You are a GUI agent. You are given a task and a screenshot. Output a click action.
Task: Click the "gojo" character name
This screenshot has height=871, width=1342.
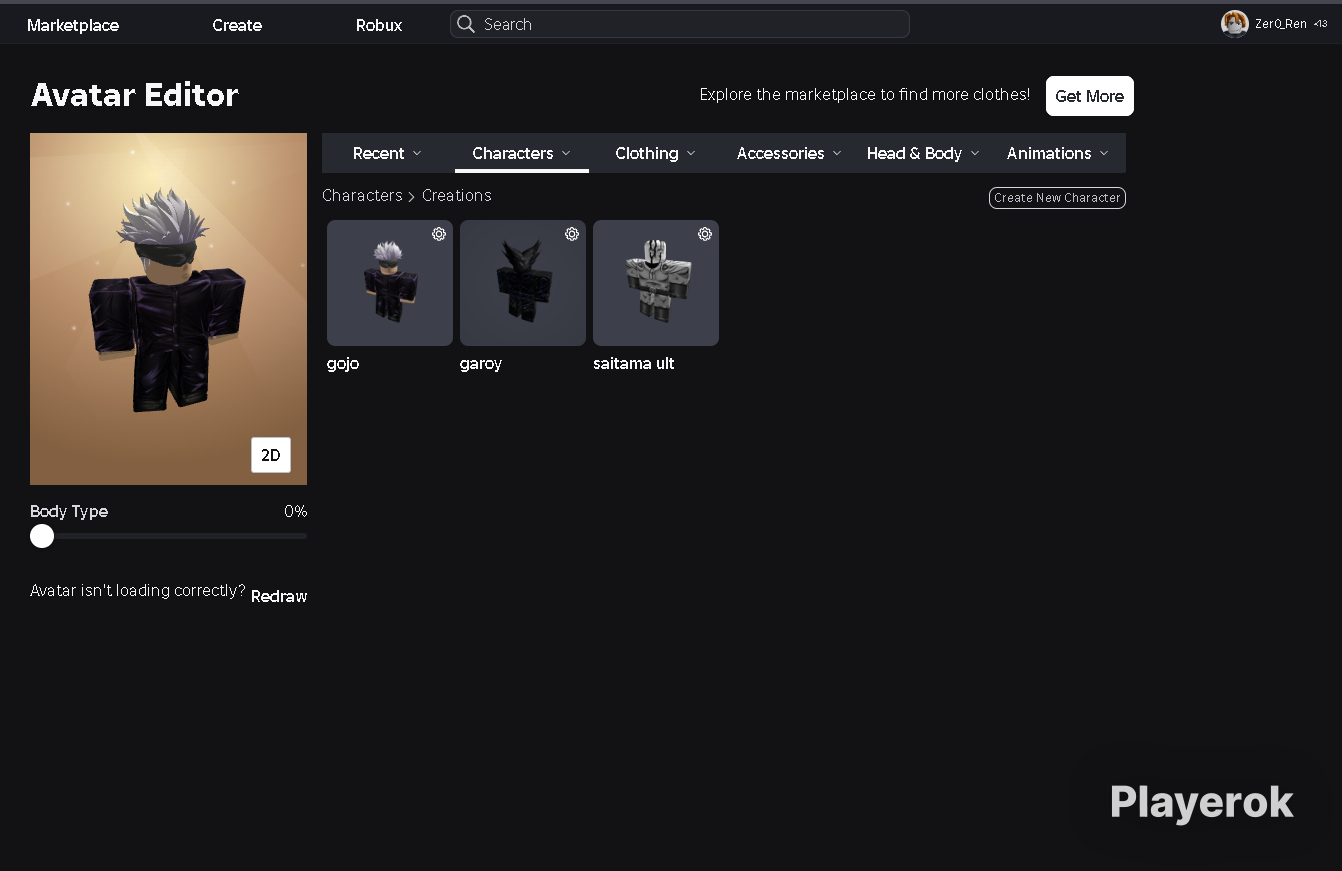[343, 364]
